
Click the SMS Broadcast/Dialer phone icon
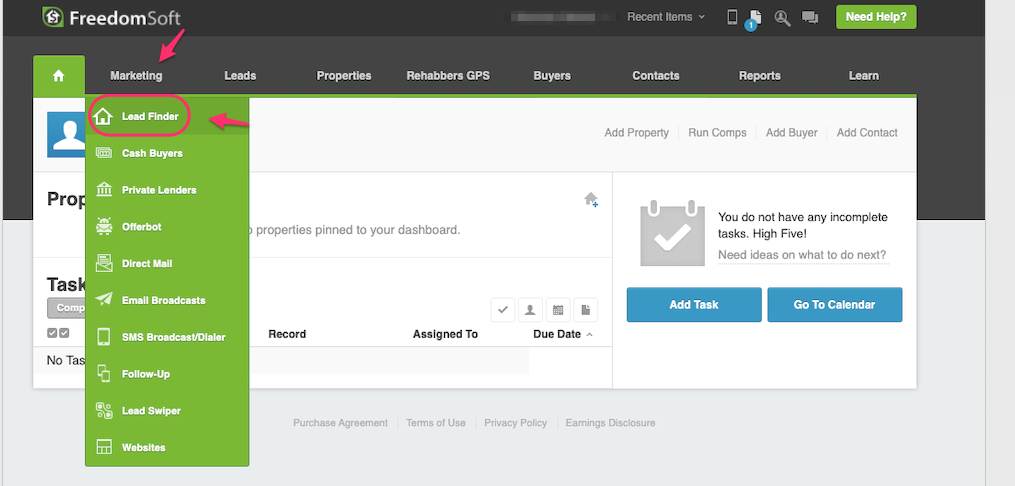(x=104, y=337)
